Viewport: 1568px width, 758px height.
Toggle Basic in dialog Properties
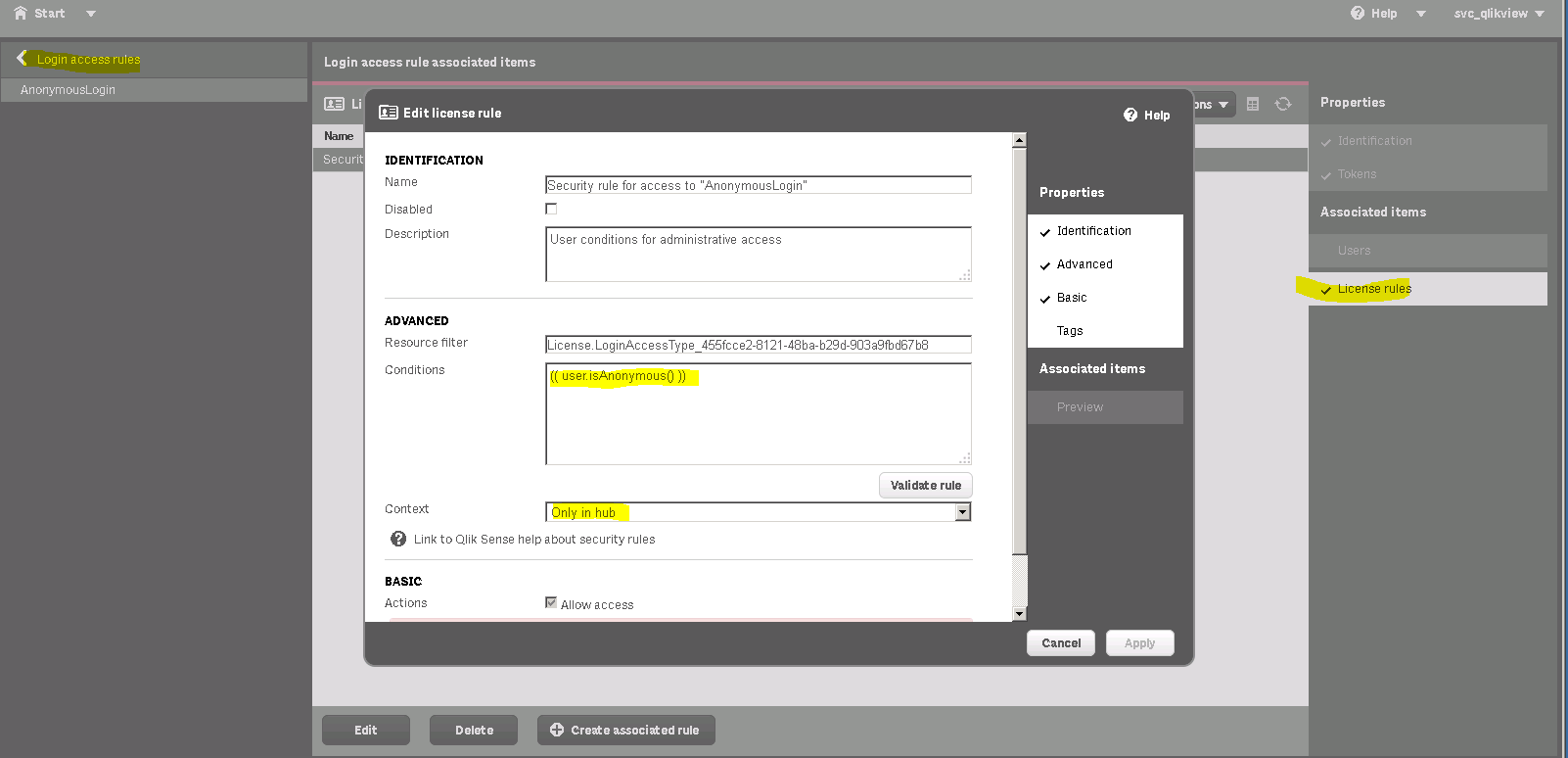pyautogui.click(x=1105, y=298)
